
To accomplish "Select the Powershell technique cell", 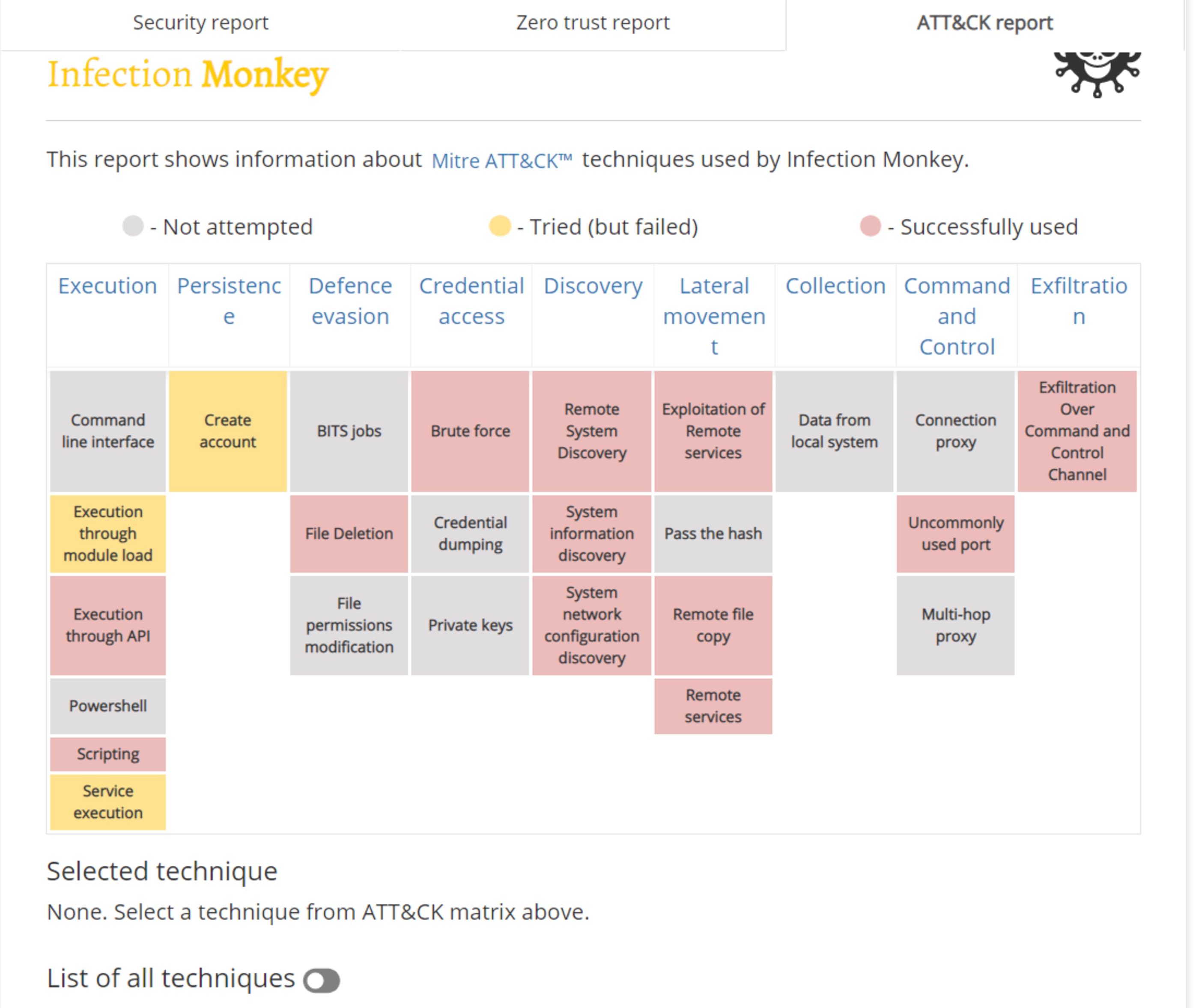I will coord(107,706).
